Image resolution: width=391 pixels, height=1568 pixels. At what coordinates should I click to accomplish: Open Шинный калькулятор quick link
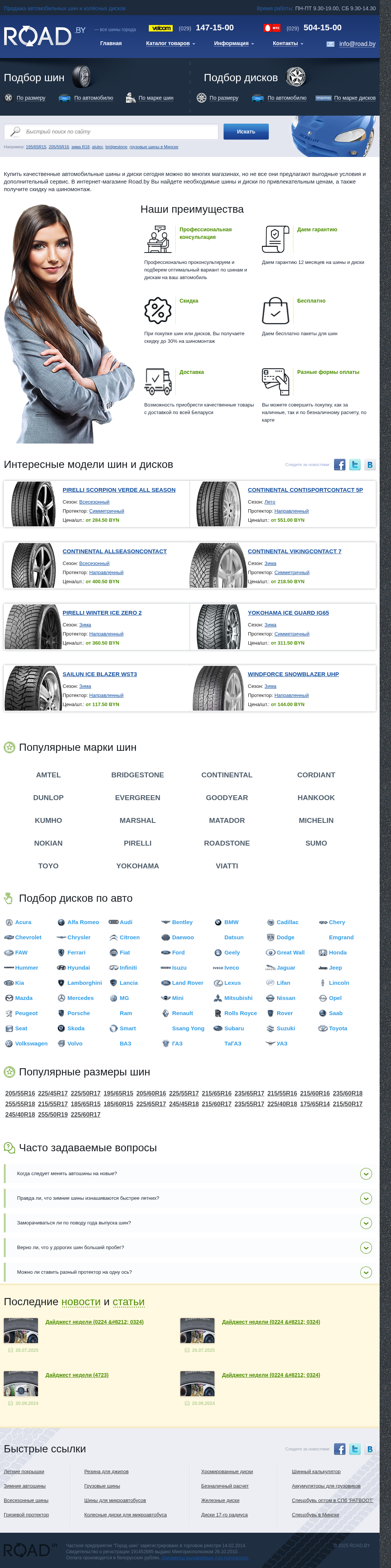[x=316, y=1471]
